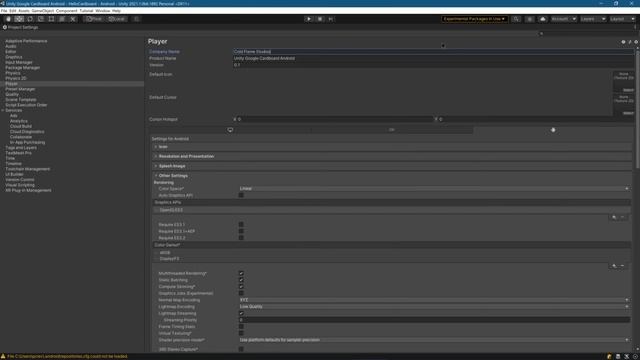The height and width of the screenshot is (360, 640).
Task: Remove a Graphics API with the minus button
Action: click(x=622, y=217)
